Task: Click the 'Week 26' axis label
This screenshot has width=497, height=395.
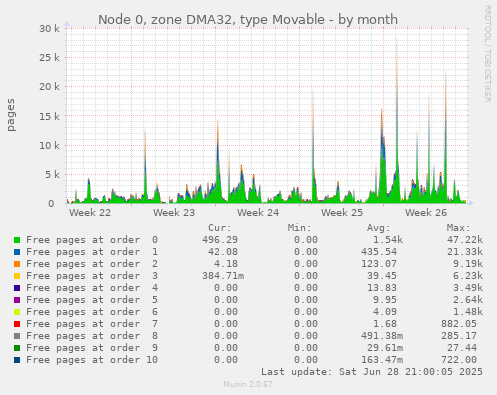Action: [x=426, y=213]
